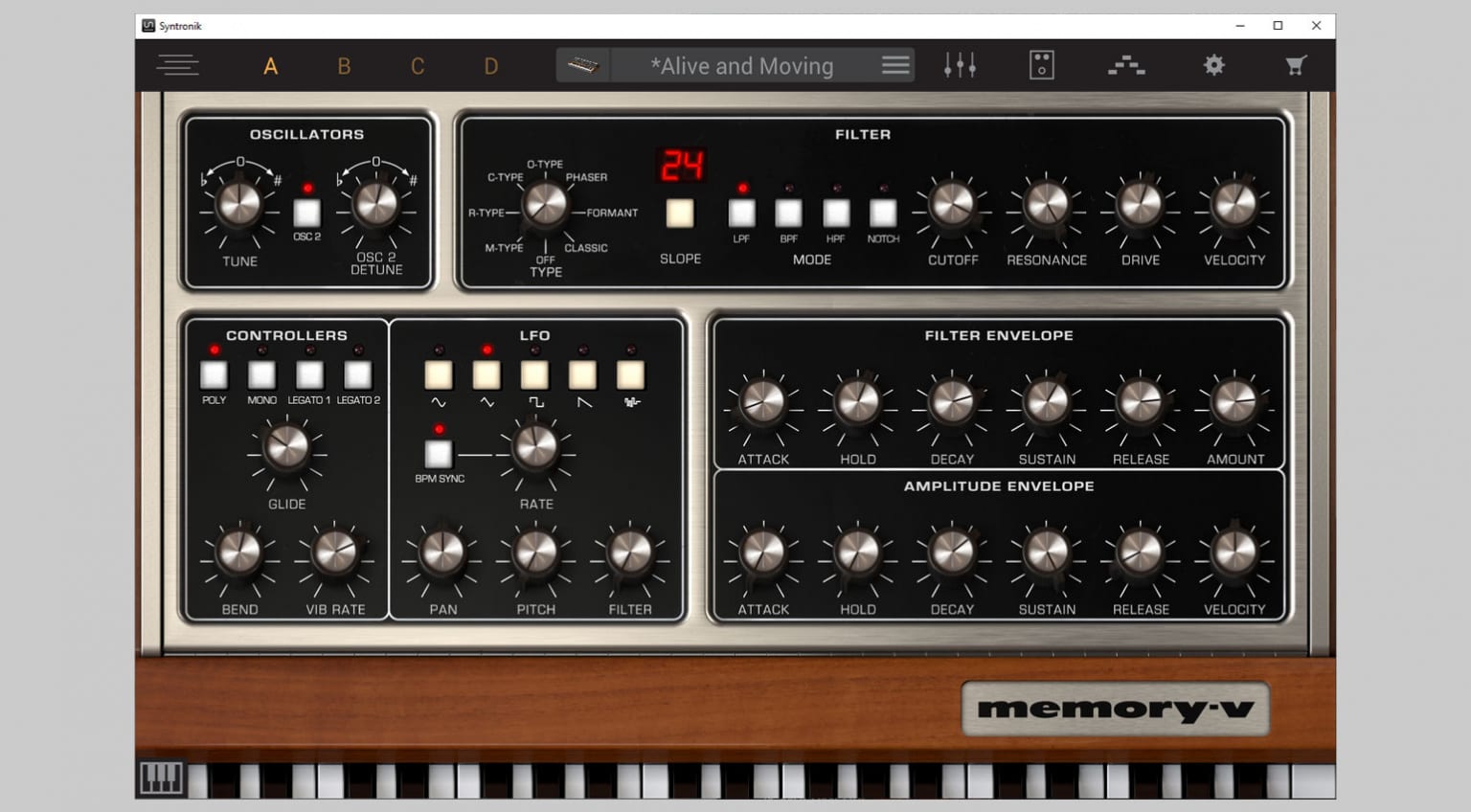Open the settings gear icon
Viewport: 1471px width, 812px height.
[1214, 65]
